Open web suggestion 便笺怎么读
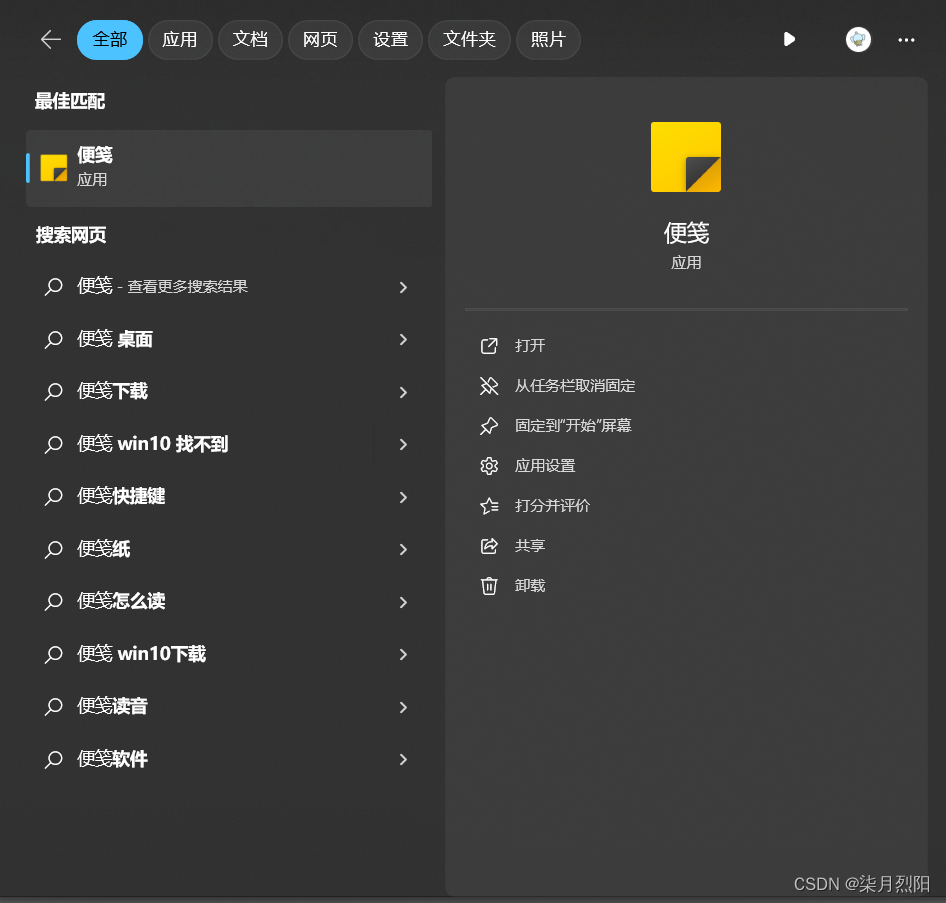This screenshot has width=946, height=903. tap(229, 601)
